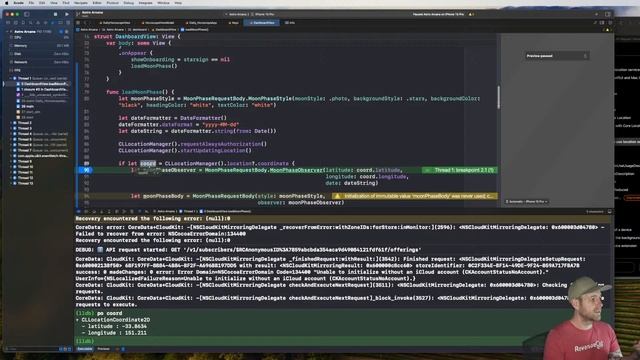This screenshot has width=640, height=360.
Task: Click the moonPhaseBody never used warning
Action: (x=415, y=196)
